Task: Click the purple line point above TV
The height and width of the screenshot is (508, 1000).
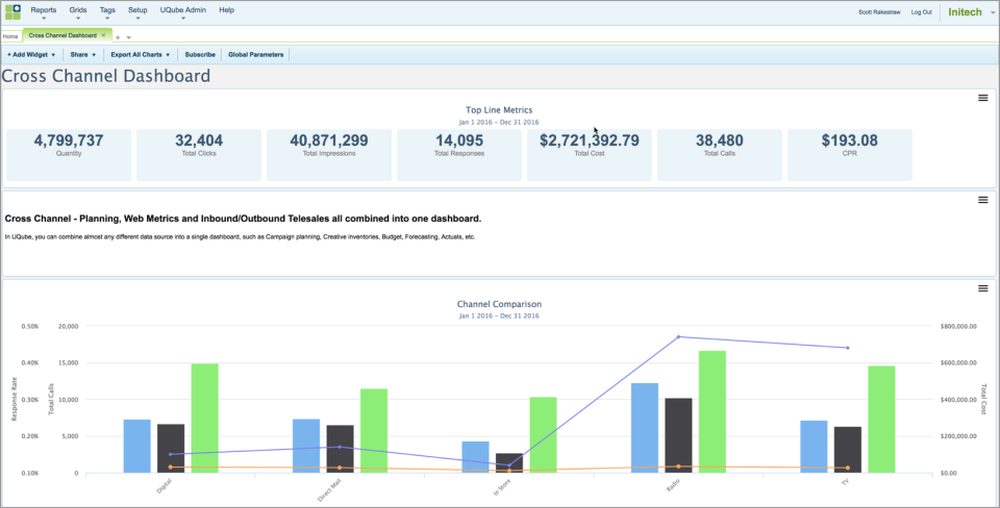Action: [848, 348]
